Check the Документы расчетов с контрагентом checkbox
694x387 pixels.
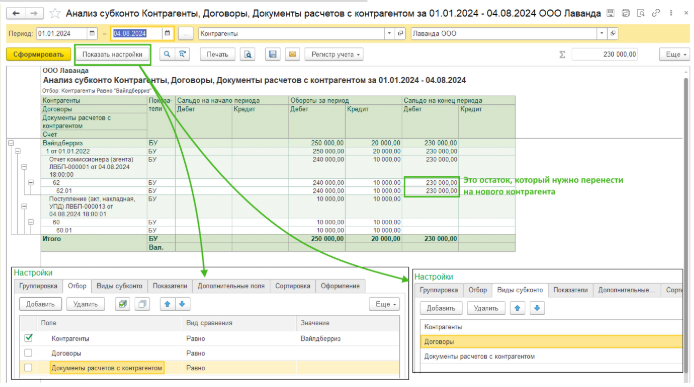tap(28, 368)
